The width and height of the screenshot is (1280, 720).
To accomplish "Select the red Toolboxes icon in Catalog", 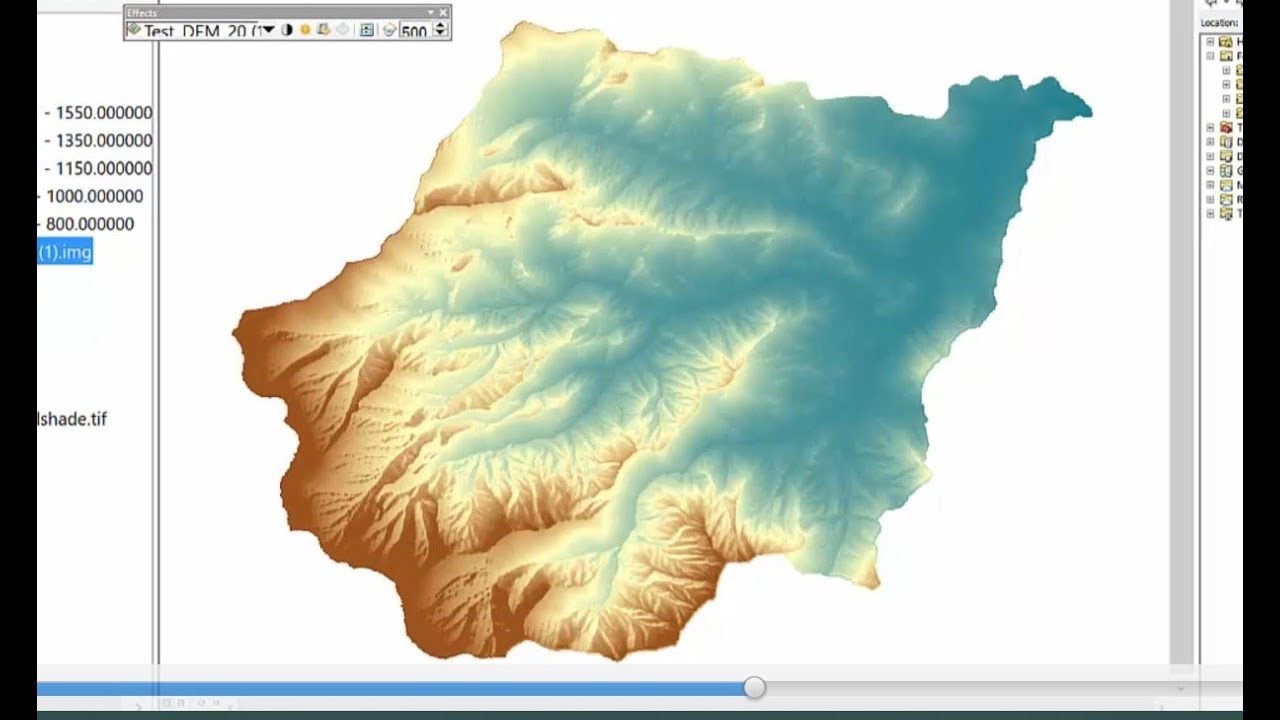I will pos(1227,128).
